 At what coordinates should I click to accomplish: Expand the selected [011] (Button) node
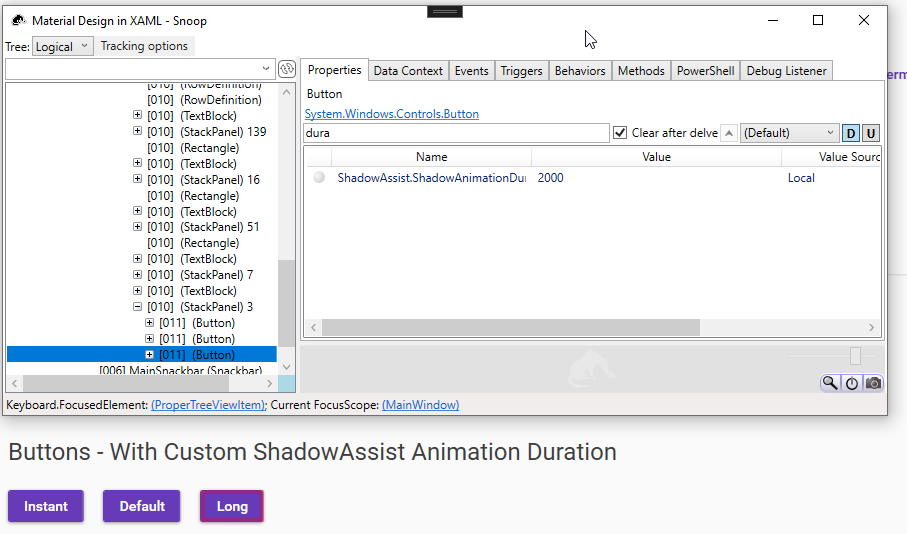149,354
